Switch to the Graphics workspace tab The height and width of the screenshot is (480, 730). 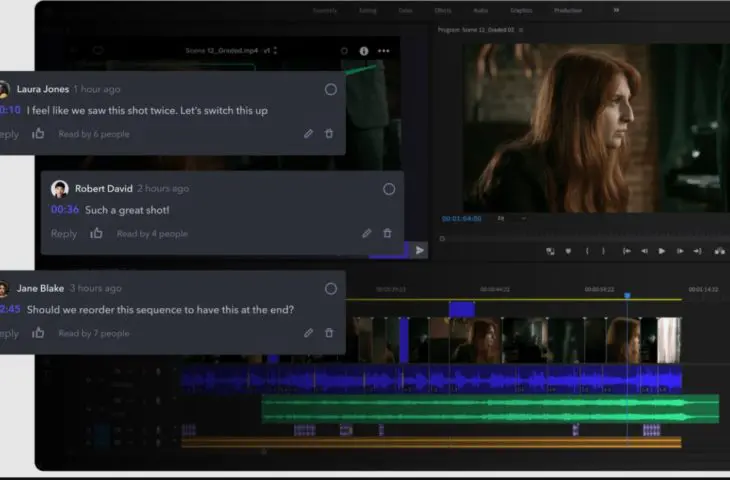(x=521, y=10)
